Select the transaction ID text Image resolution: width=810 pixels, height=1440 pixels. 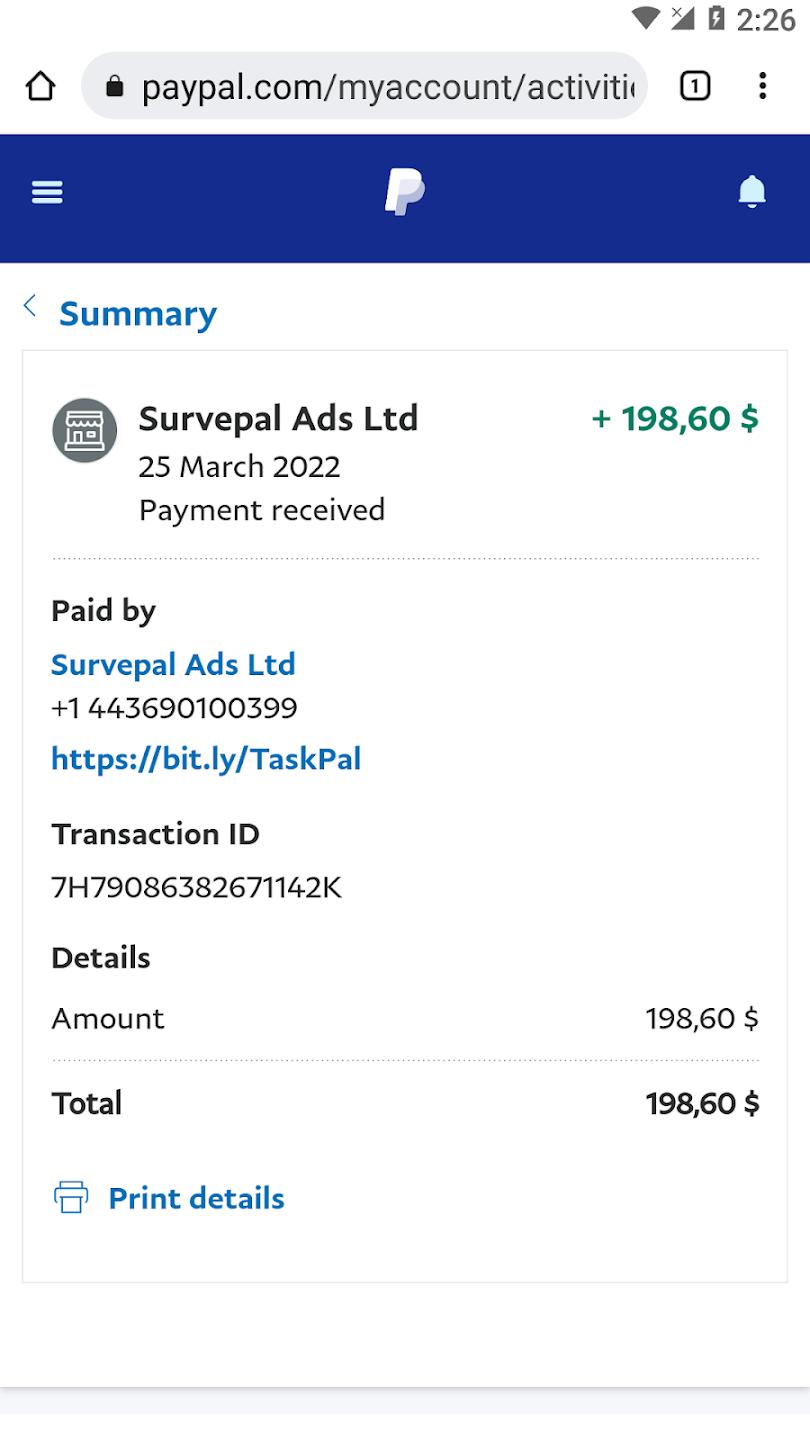point(196,887)
